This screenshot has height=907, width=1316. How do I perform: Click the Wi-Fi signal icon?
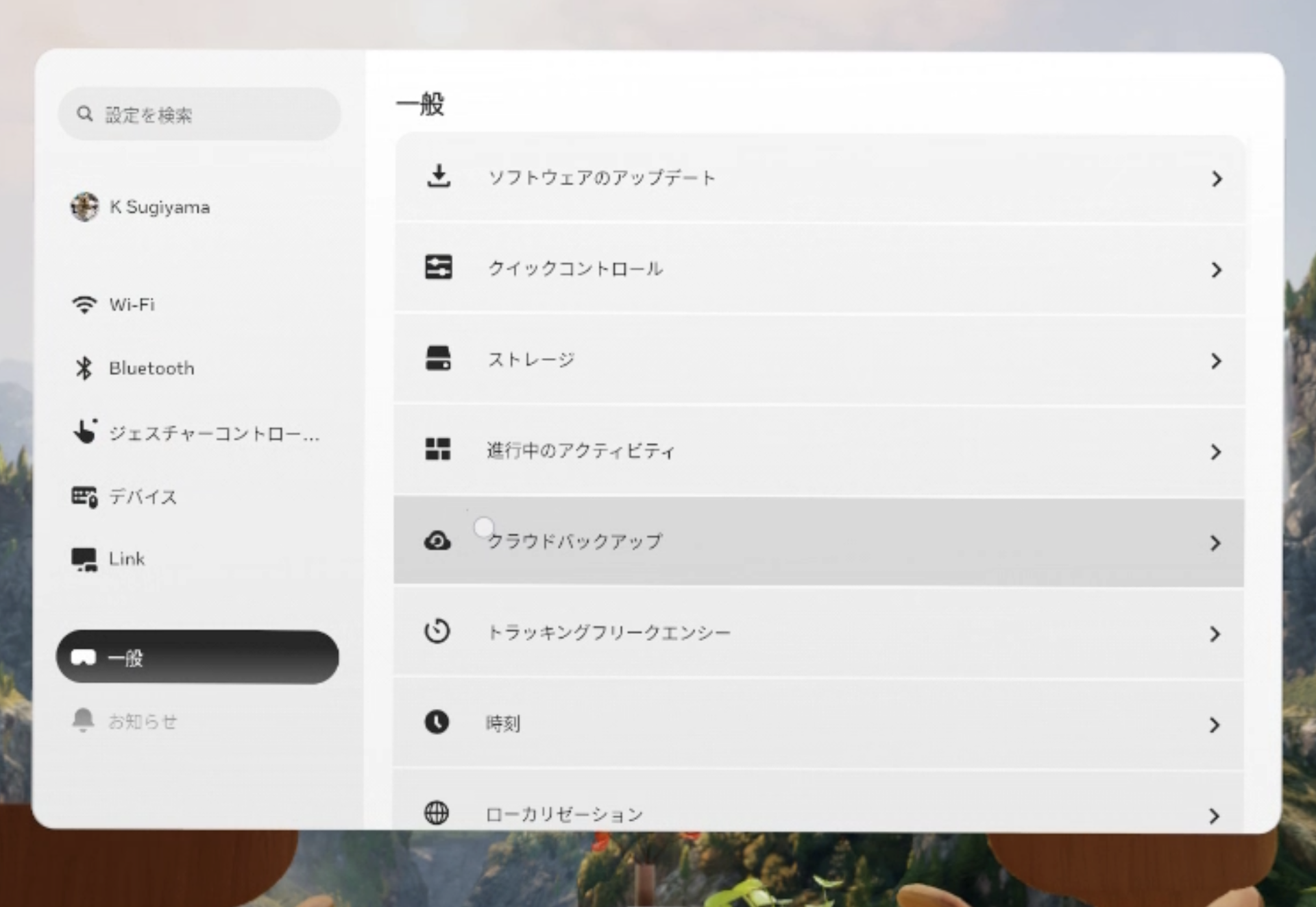84,304
